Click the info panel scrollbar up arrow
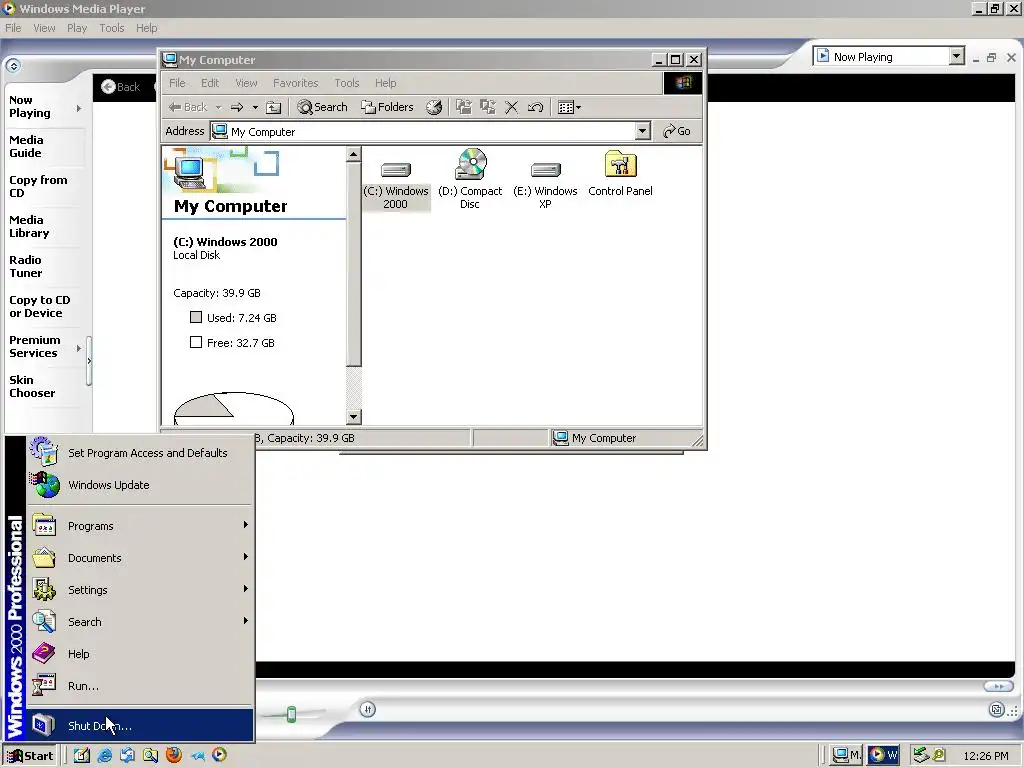 [x=353, y=155]
